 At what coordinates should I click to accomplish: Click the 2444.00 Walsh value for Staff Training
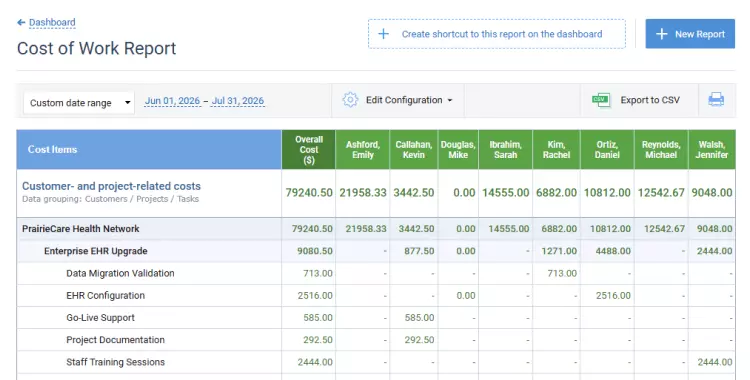(x=715, y=362)
